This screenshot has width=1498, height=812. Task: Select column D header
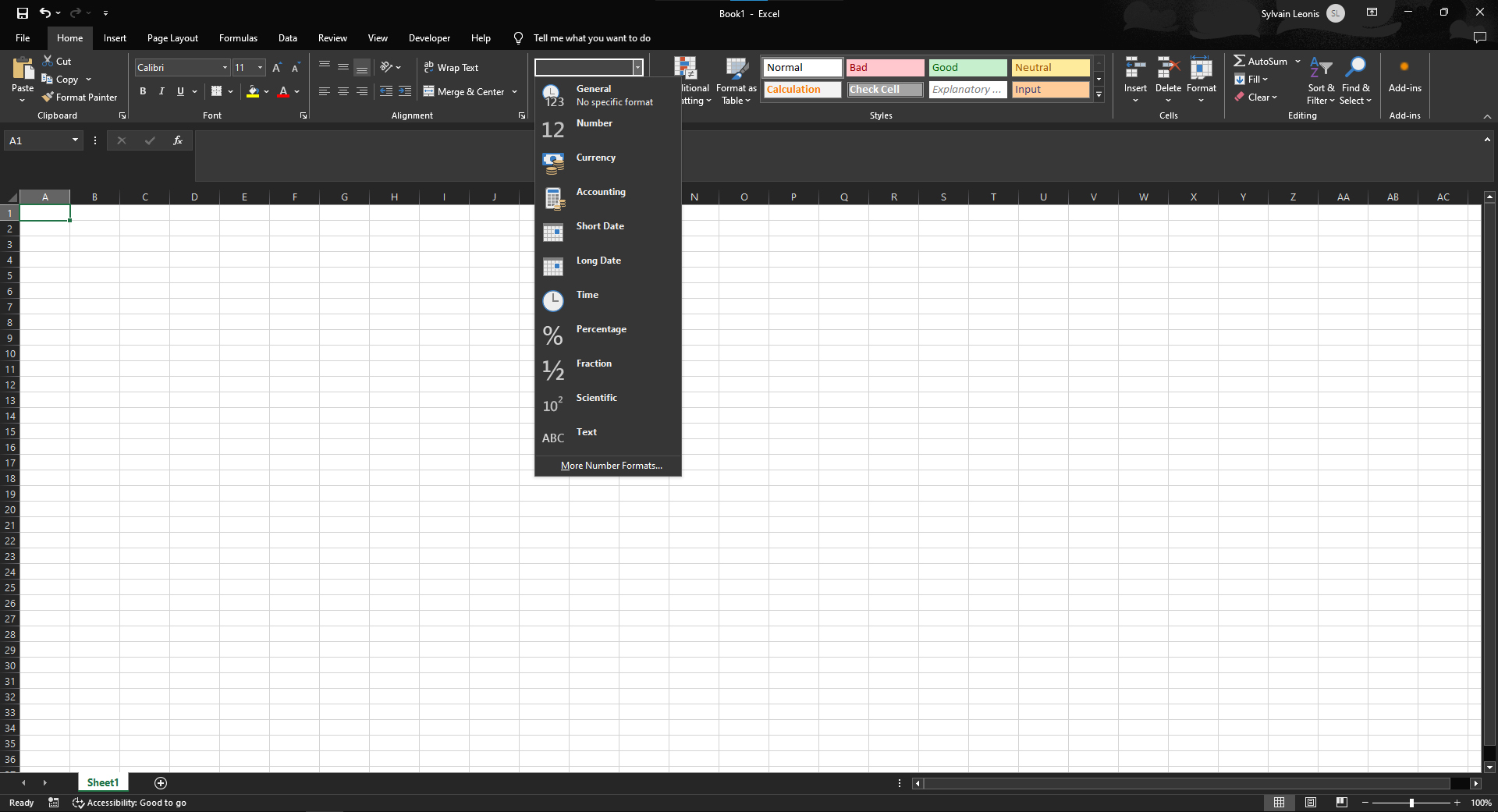coord(194,197)
